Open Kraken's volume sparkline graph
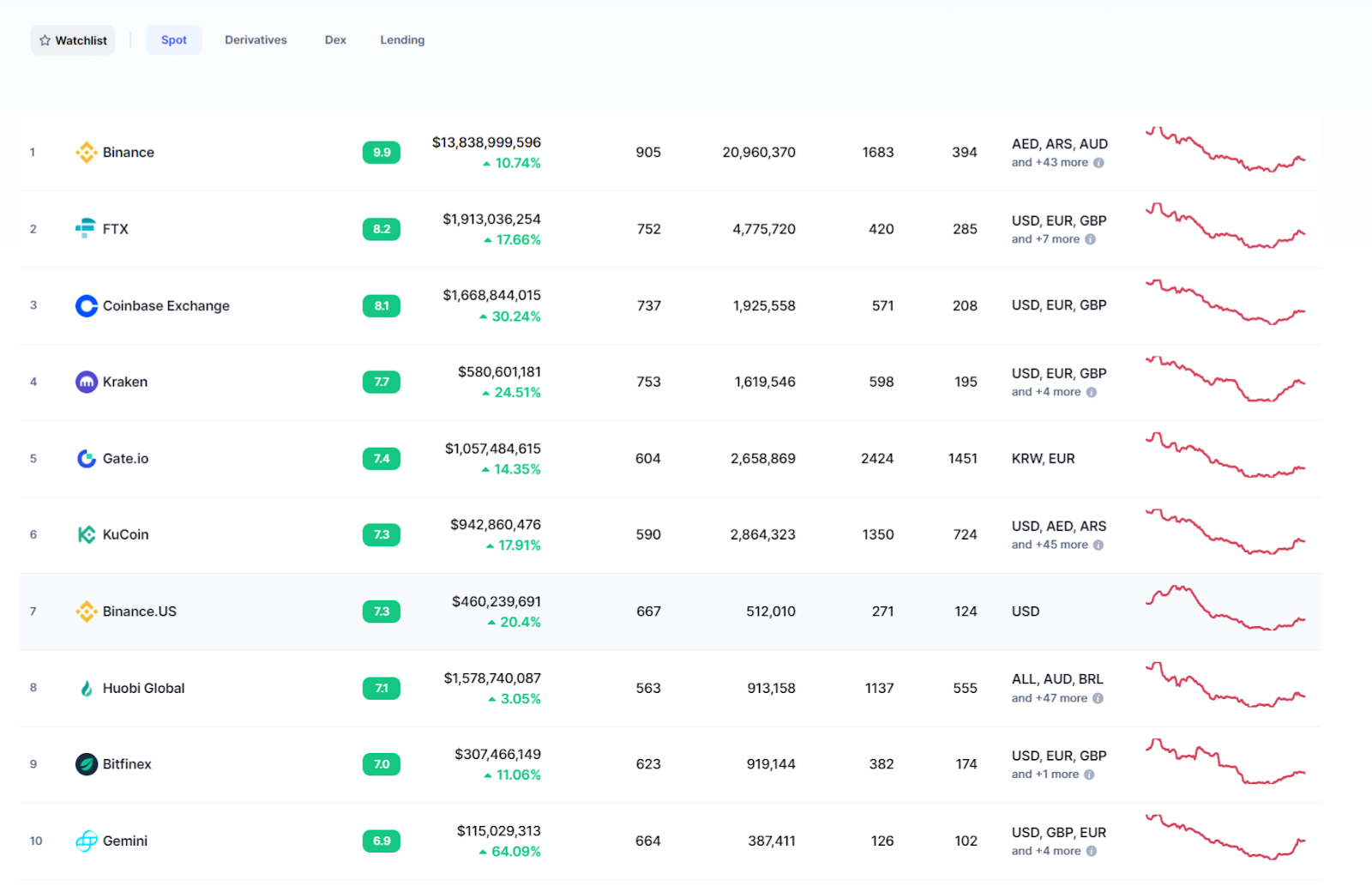 (1225, 378)
